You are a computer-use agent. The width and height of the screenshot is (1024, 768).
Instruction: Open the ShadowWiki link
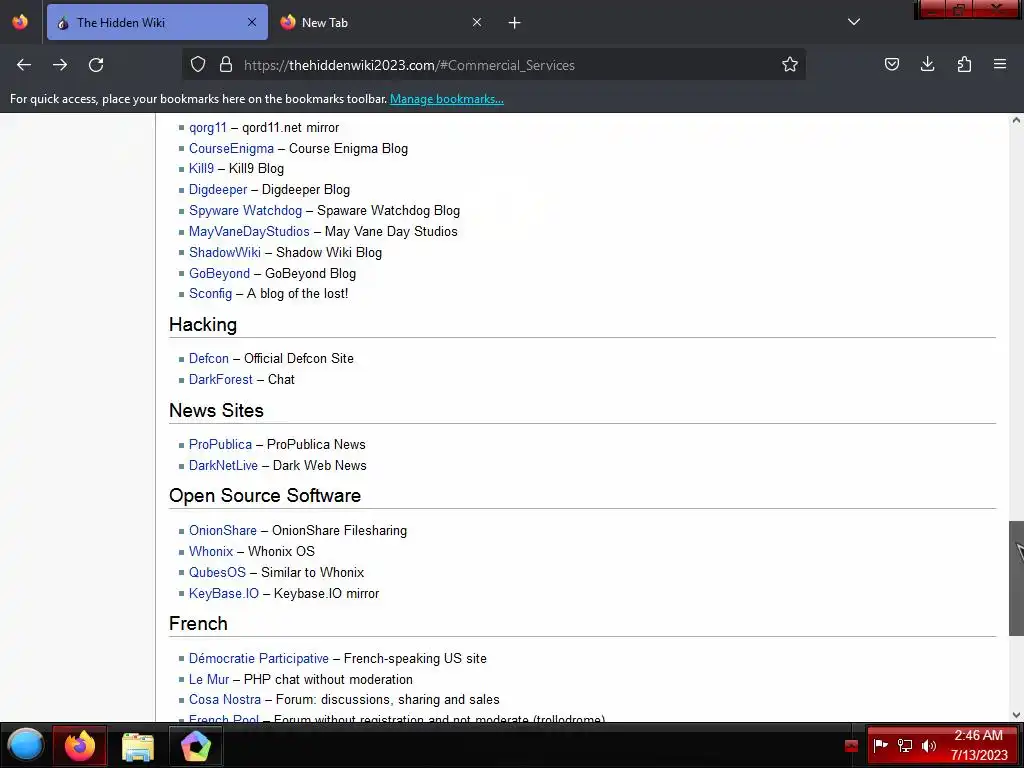(x=225, y=252)
